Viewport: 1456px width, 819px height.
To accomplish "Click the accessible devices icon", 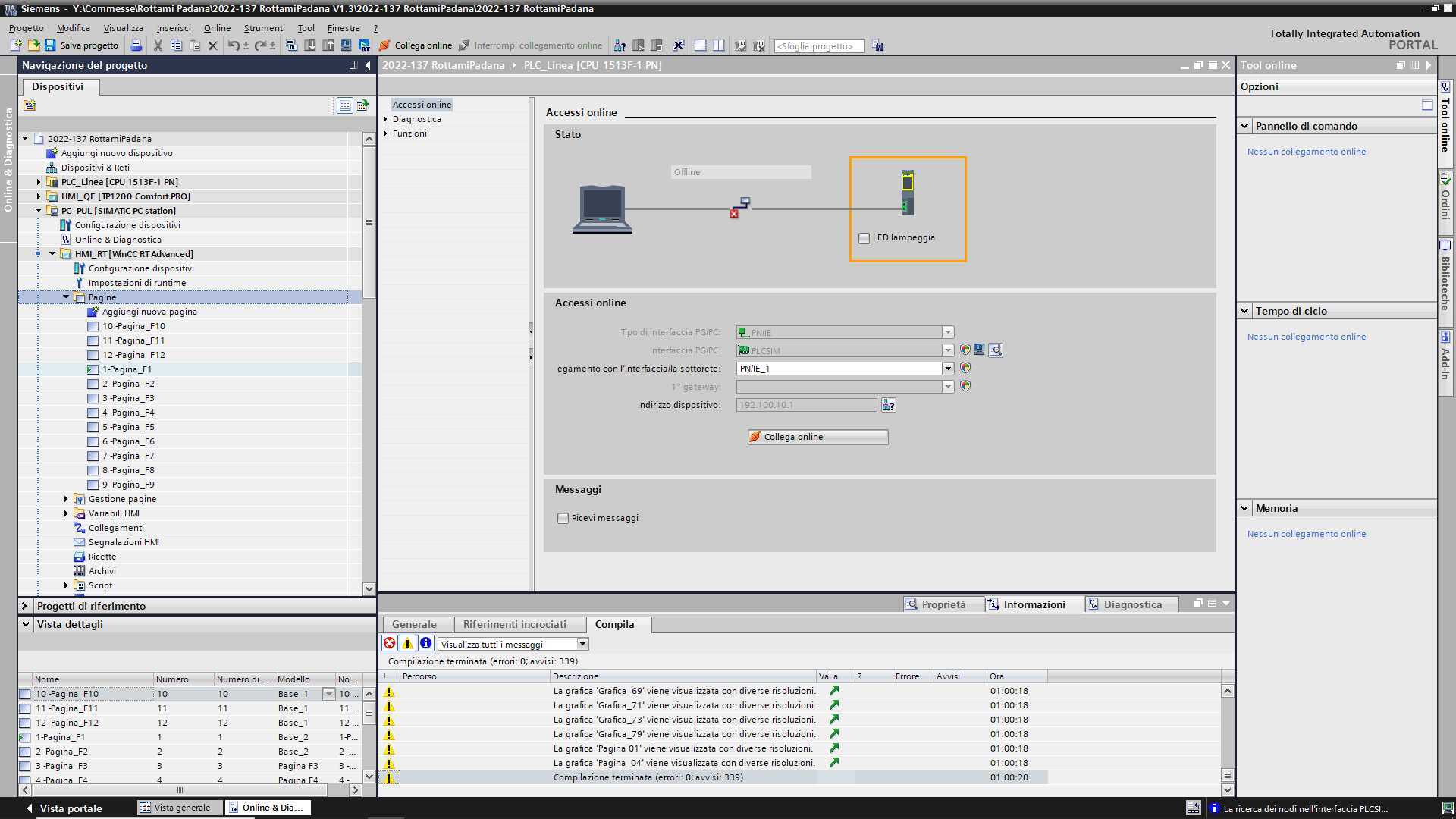I will (620, 45).
